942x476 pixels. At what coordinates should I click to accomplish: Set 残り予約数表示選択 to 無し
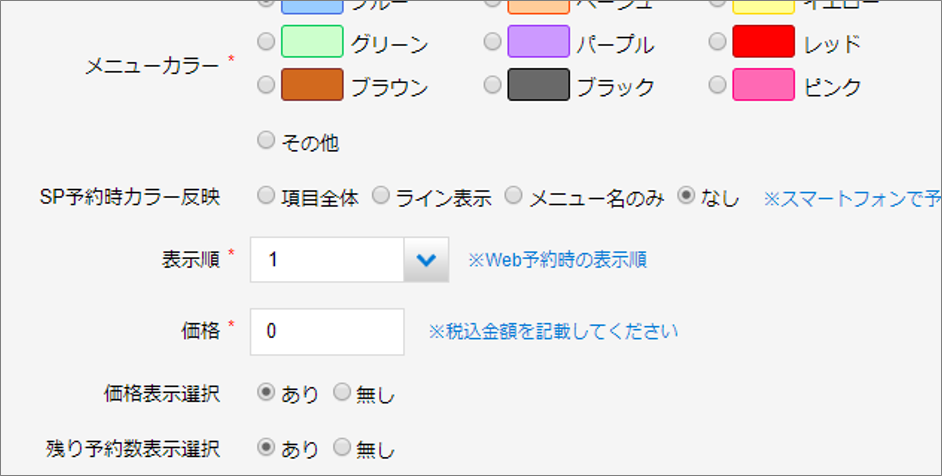(x=341, y=447)
